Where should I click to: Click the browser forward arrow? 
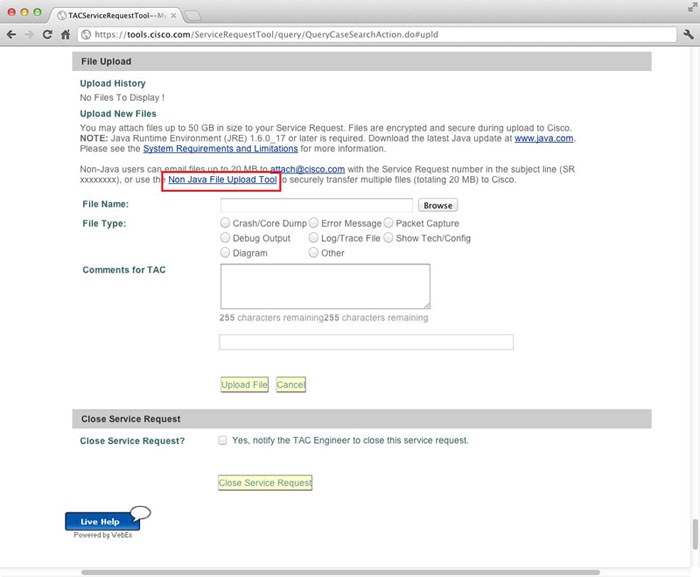click(x=29, y=34)
